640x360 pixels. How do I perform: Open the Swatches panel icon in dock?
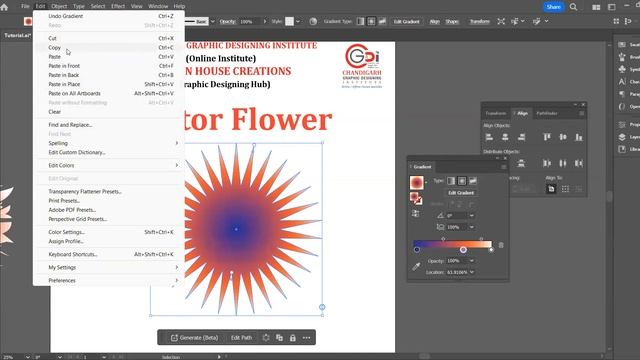point(622,44)
